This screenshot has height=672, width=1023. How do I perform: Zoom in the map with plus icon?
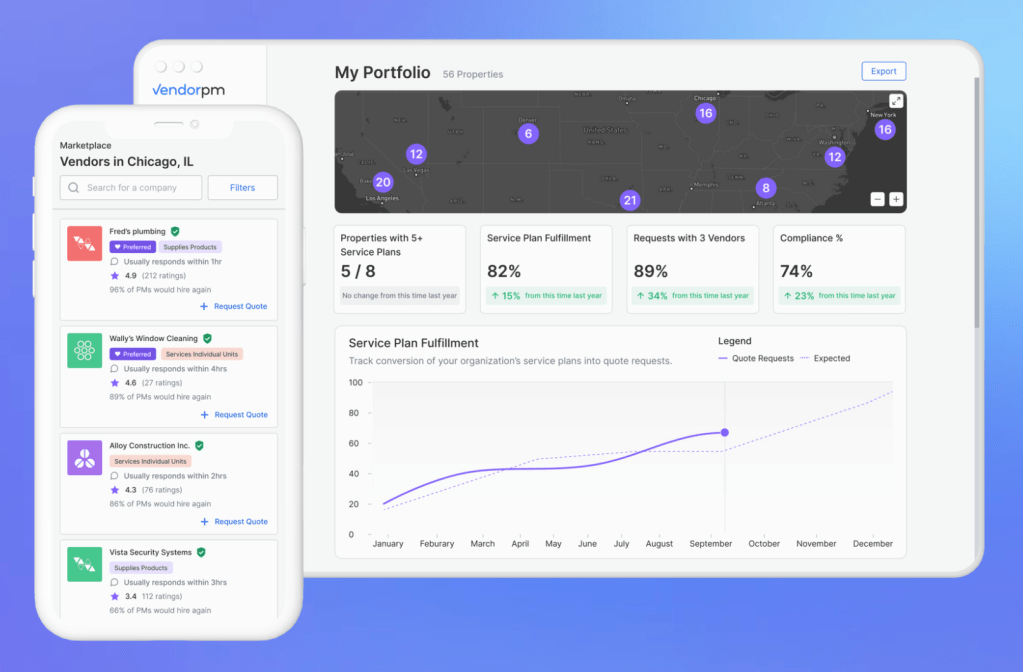896,200
